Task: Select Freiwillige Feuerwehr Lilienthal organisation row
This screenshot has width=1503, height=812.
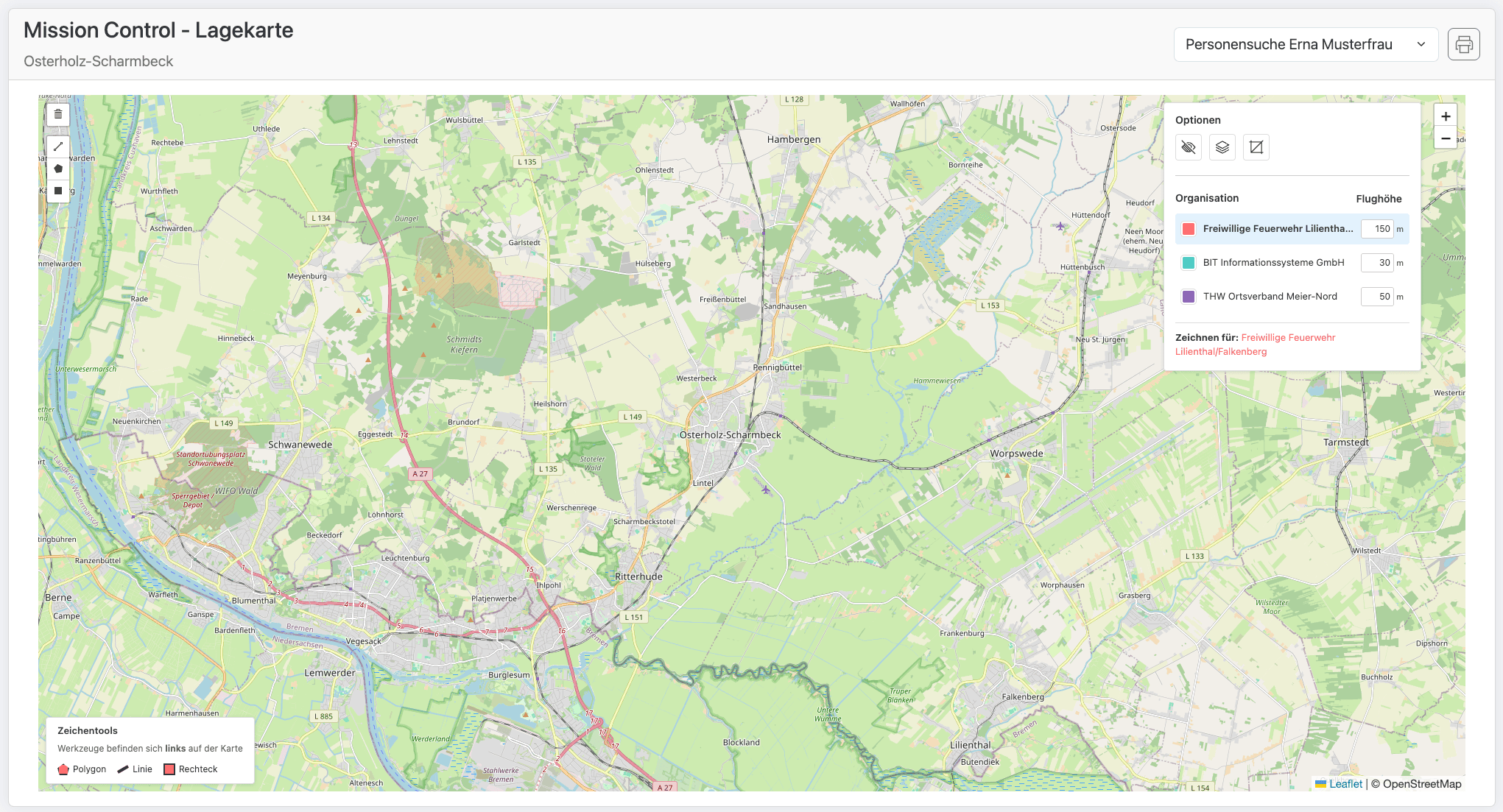Action: coord(1278,229)
